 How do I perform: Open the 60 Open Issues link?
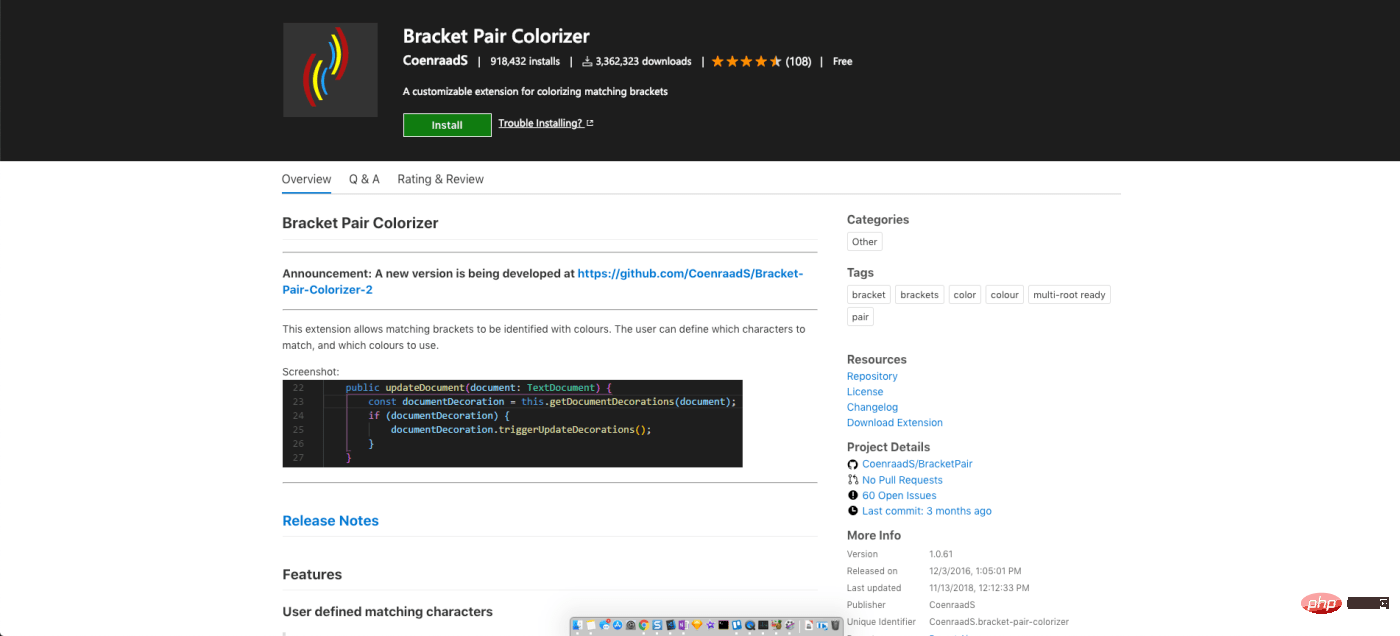pos(899,495)
